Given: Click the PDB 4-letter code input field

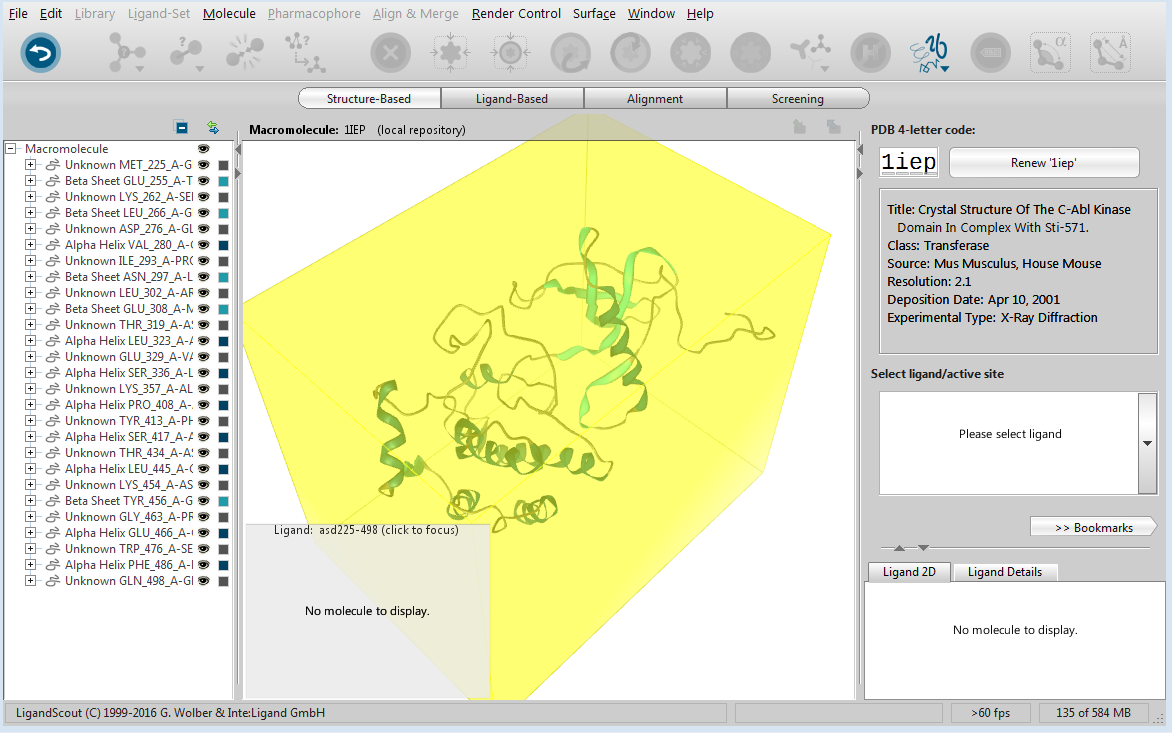Looking at the screenshot, I should coord(908,162).
